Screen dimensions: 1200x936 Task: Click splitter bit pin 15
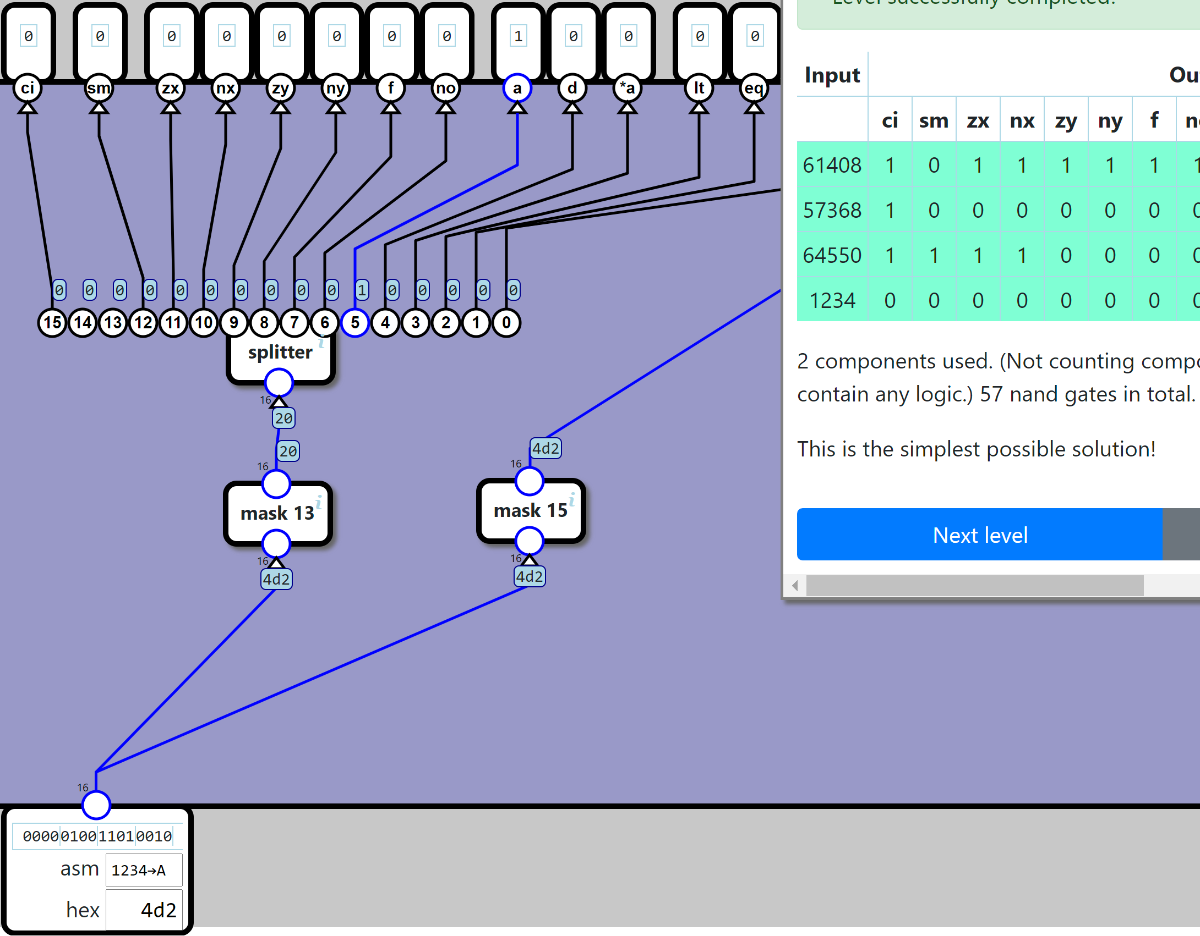[52, 323]
